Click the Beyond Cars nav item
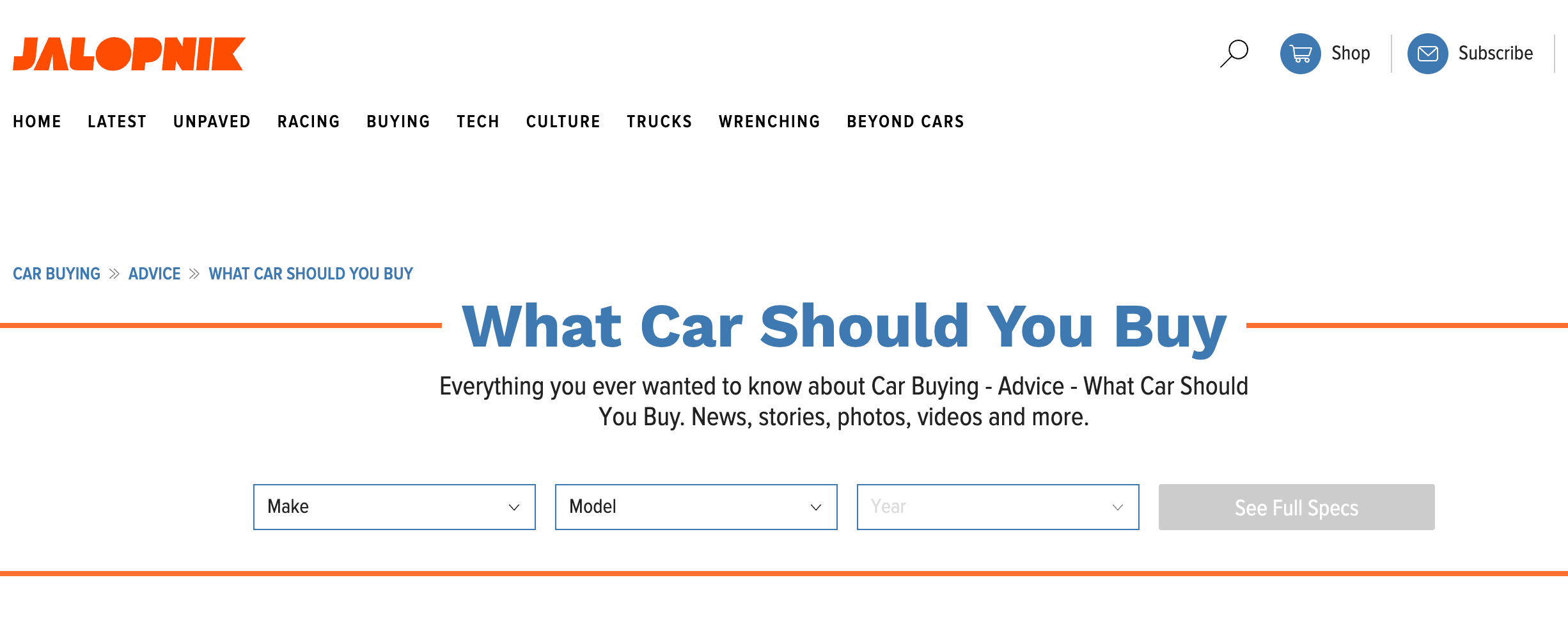This screenshot has height=642, width=1568. [x=905, y=121]
